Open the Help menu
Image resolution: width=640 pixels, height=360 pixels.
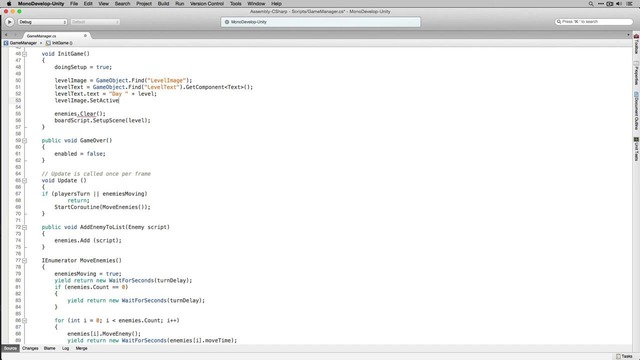point(276,4)
